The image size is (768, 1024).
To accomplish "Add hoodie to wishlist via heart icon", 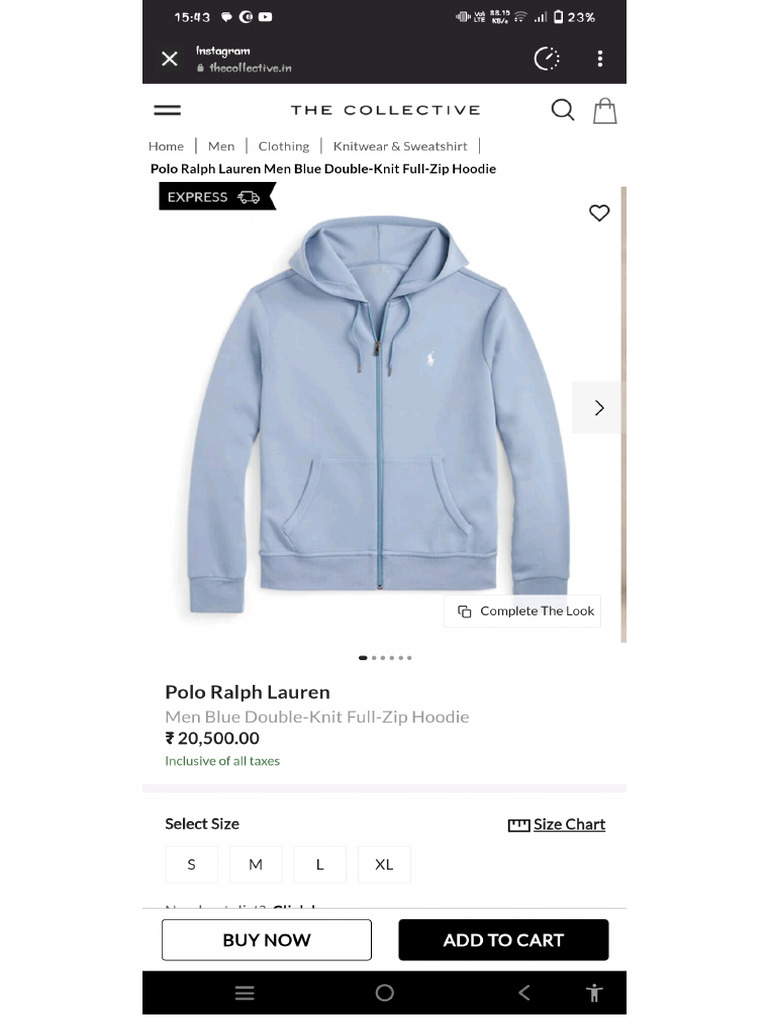I will (x=599, y=213).
